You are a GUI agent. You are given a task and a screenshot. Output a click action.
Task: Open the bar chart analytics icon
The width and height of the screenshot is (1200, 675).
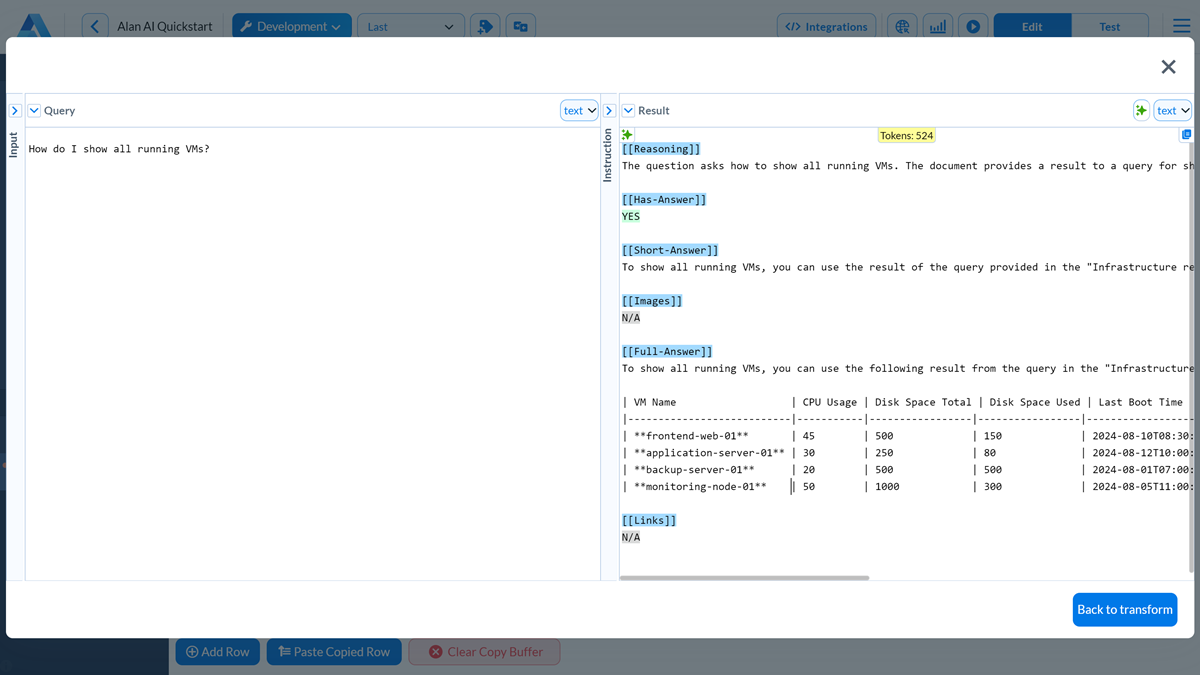(x=937, y=27)
